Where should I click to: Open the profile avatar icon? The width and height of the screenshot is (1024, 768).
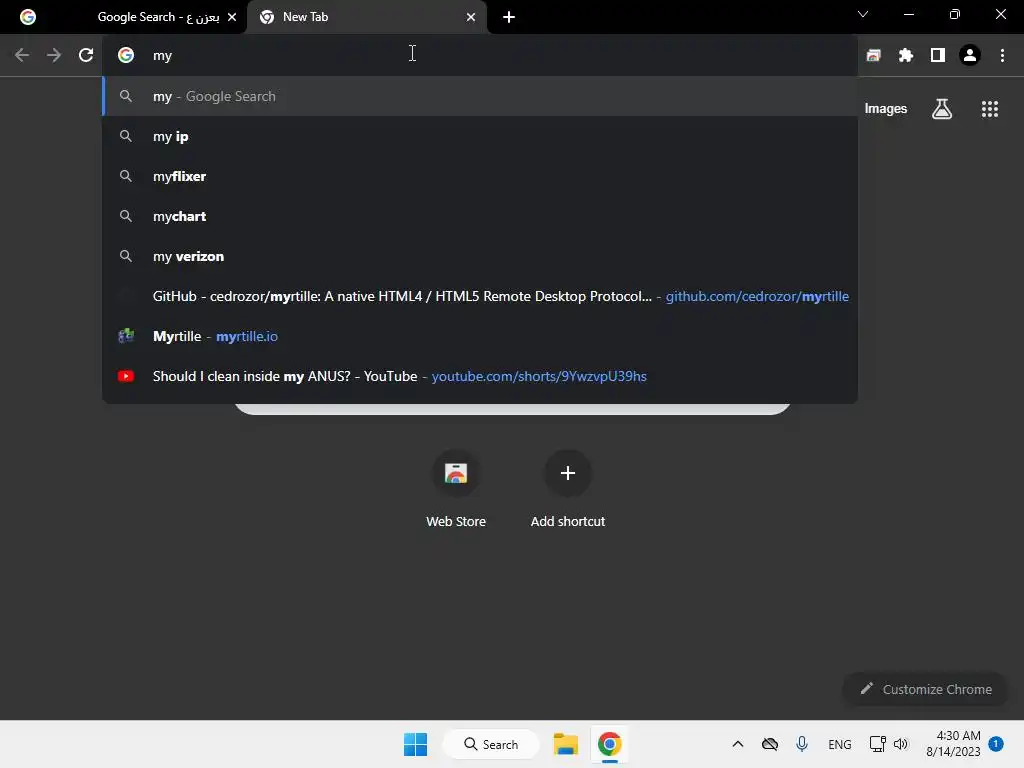(970, 56)
